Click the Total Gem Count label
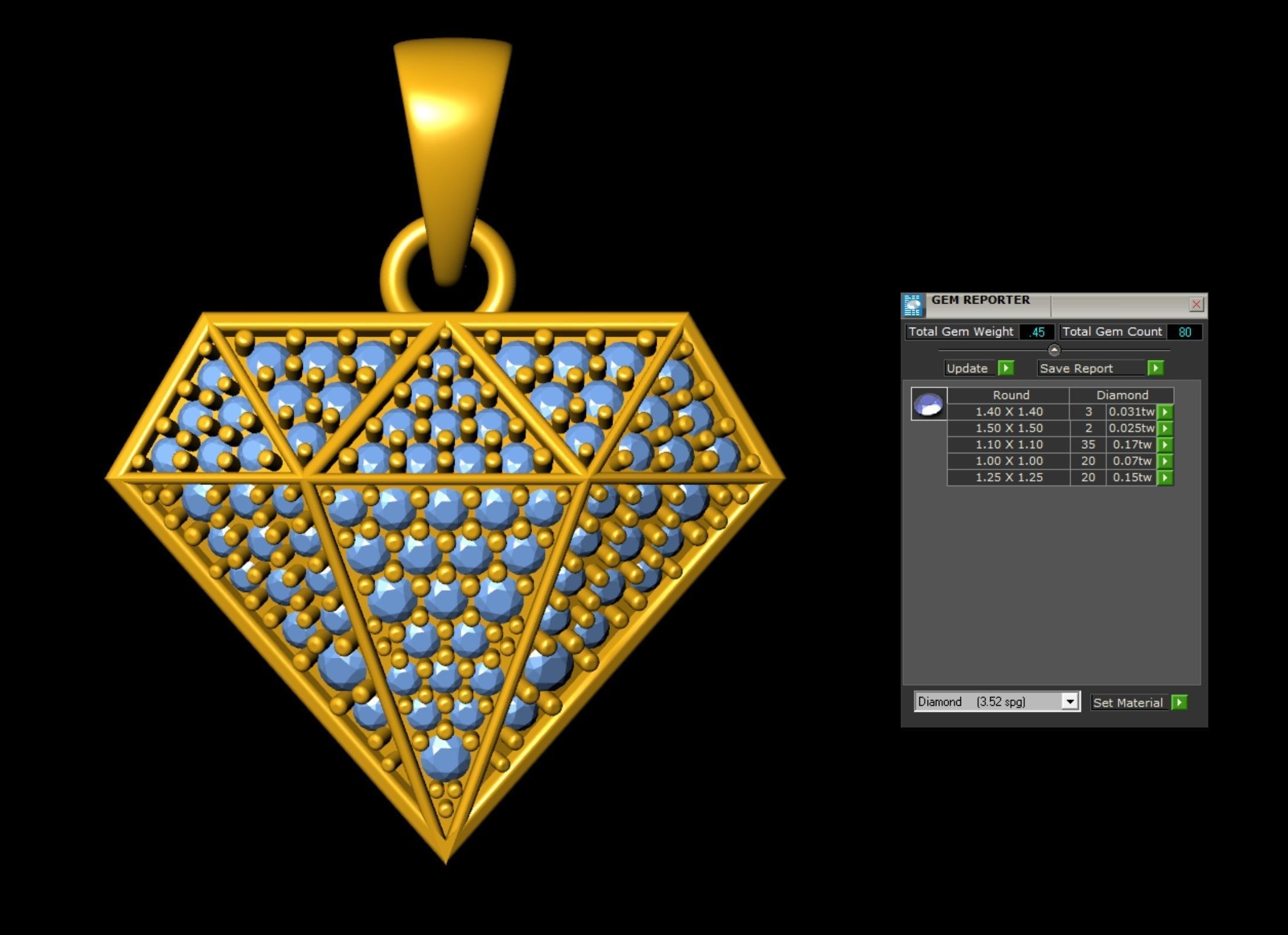 click(x=1112, y=332)
